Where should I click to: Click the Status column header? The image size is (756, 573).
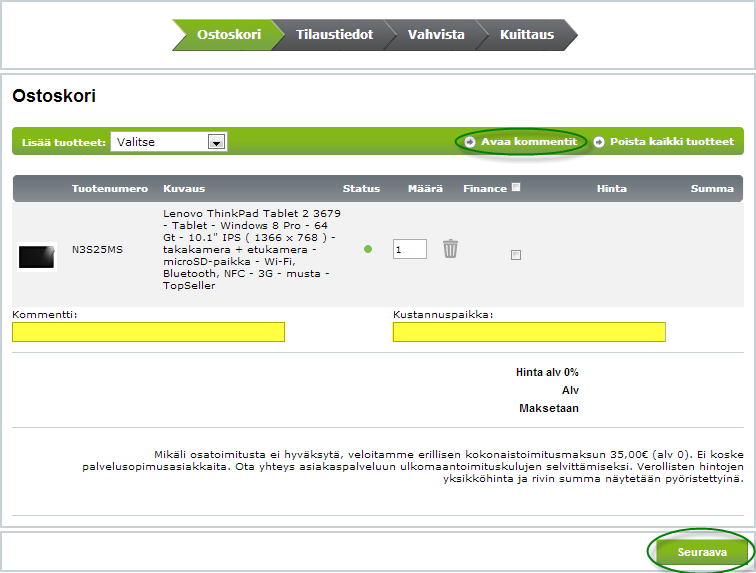click(x=361, y=189)
